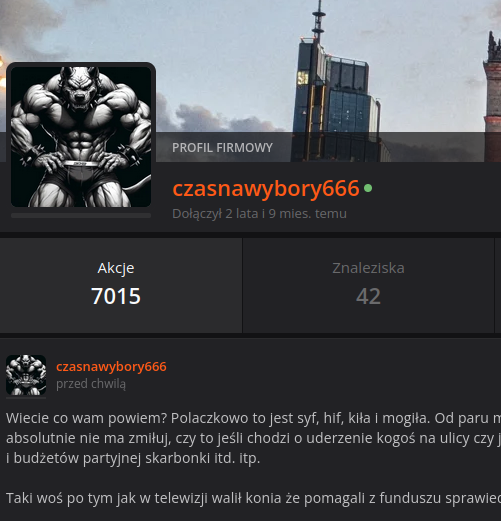Click the "Taki woś po tym" paragraph
The image size is (501, 521).
(x=253, y=498)
